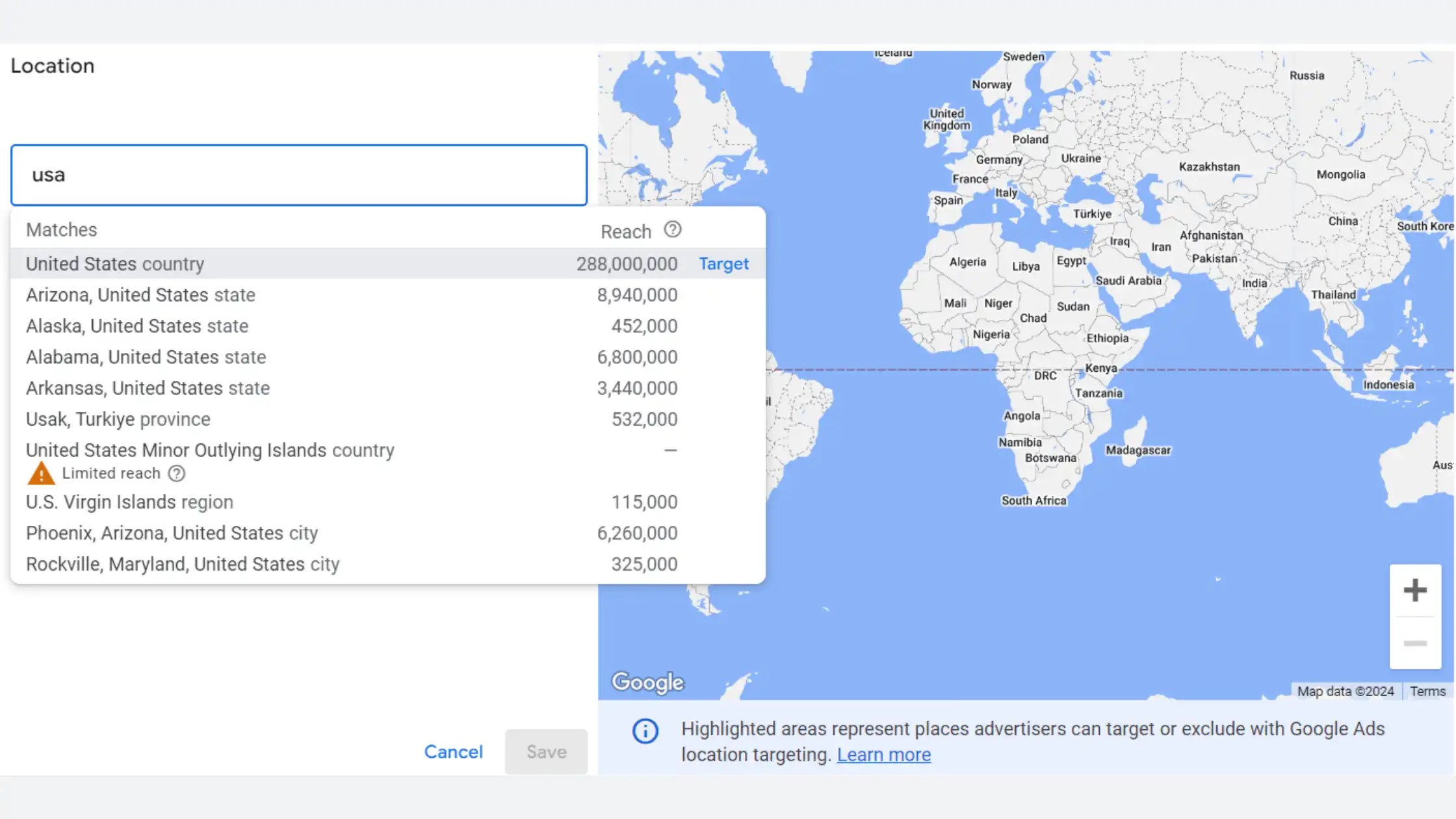The image size is (1456, 819).
Task: Select Arizona, United States state match
Action: pyautogui.click(x=140, y=295)
